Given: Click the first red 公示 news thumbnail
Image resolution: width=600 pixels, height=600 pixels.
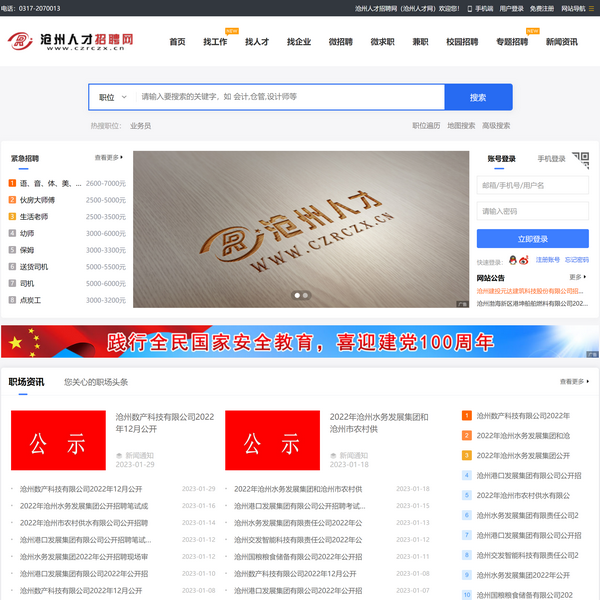Looking at the screenshot, I should coord(58,440).
